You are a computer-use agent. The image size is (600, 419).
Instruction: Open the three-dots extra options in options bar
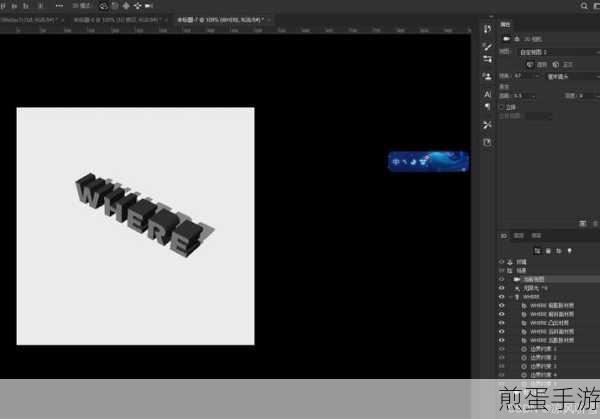coord(59,6)
